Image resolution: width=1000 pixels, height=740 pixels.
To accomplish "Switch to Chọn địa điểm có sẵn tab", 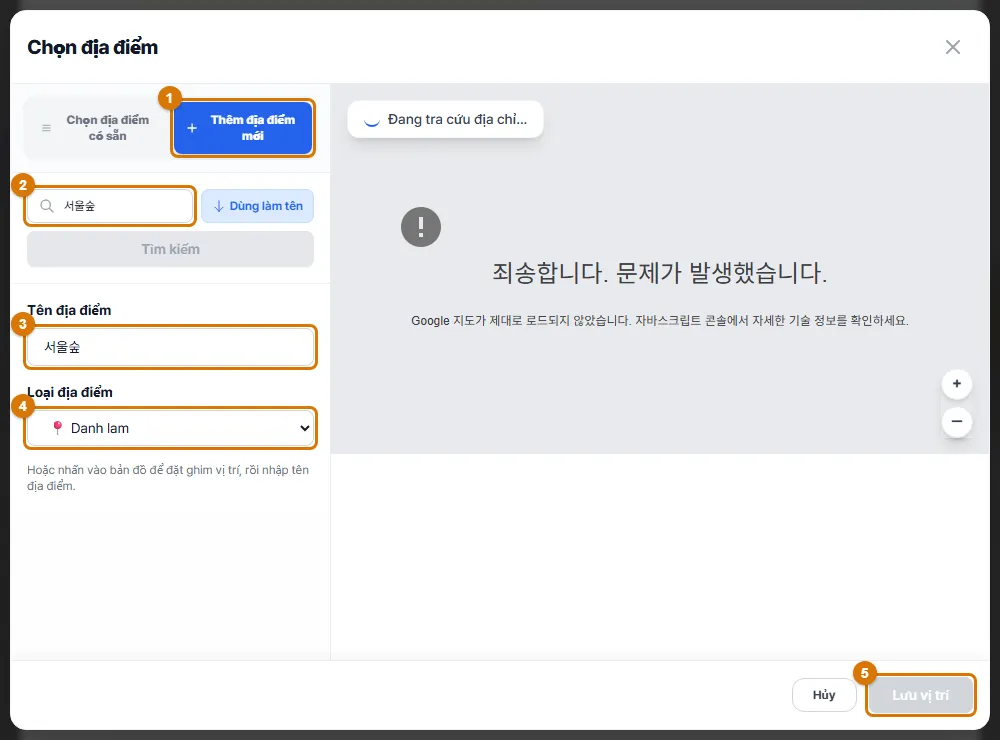I will click(x=98, y=128).
